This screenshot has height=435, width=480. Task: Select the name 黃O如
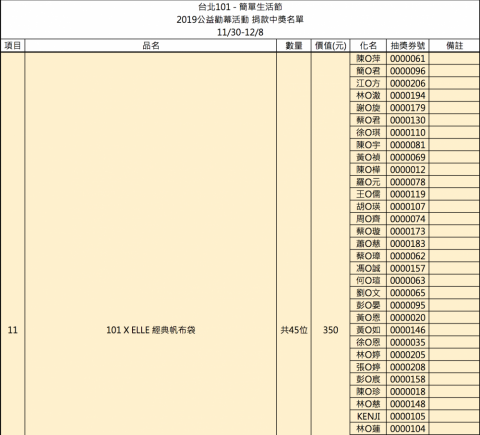[368, 330]
